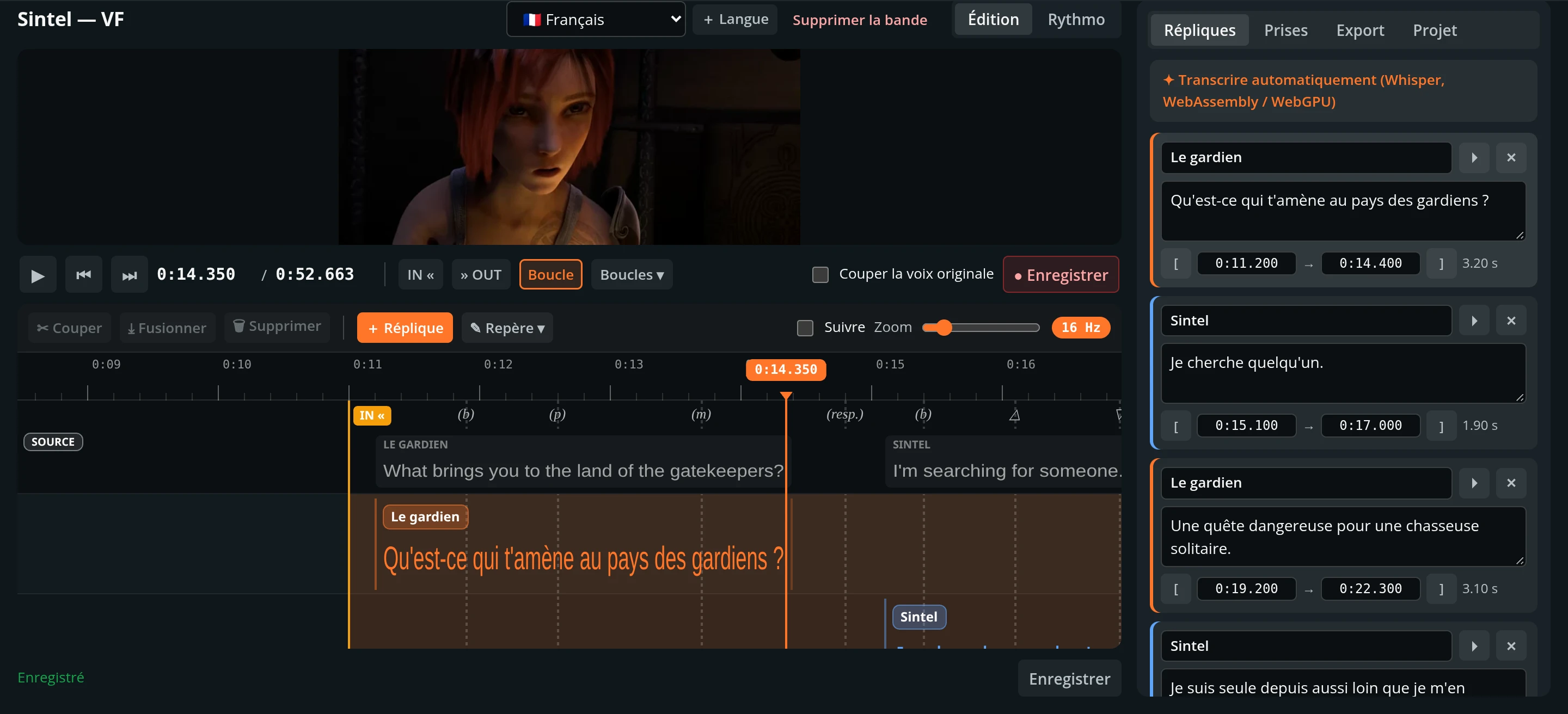1568x714 pixels.
Task: Edit the 0:11.200 start time field
Action: (1247, 263)
